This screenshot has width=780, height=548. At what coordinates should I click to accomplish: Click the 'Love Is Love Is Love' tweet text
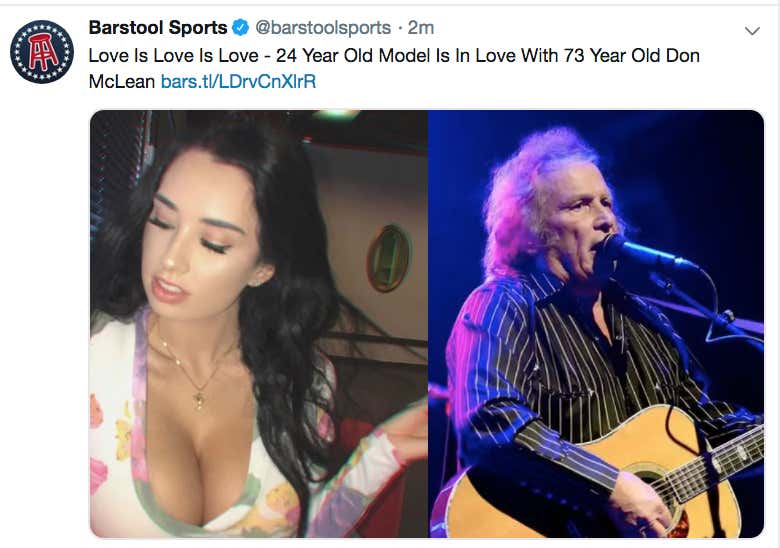point(174,56)
